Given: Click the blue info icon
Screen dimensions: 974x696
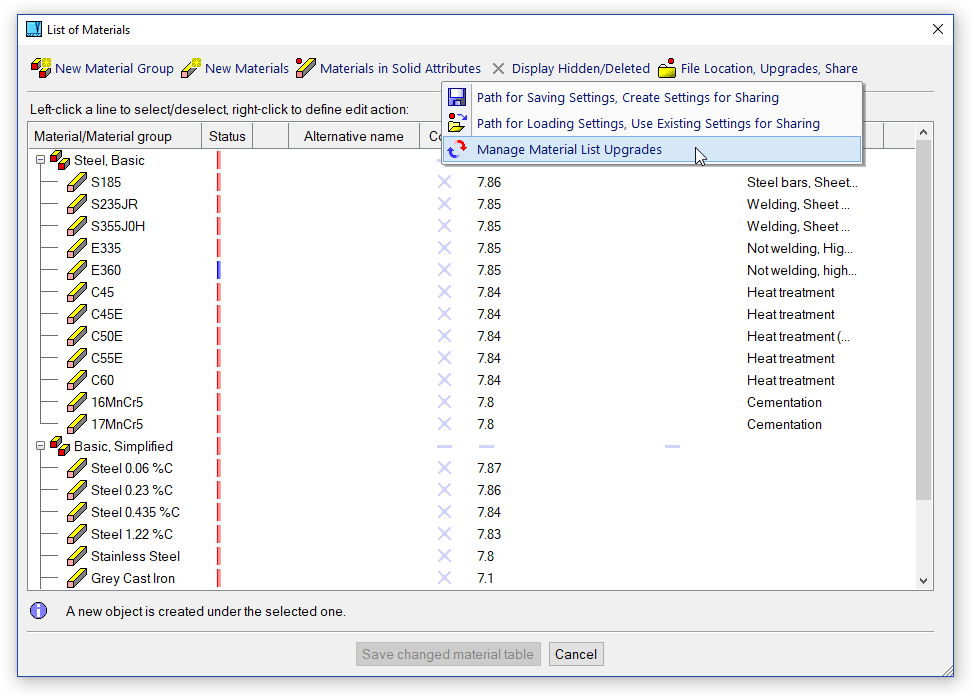Looking at the screenshot, I should tap(39, 610).
